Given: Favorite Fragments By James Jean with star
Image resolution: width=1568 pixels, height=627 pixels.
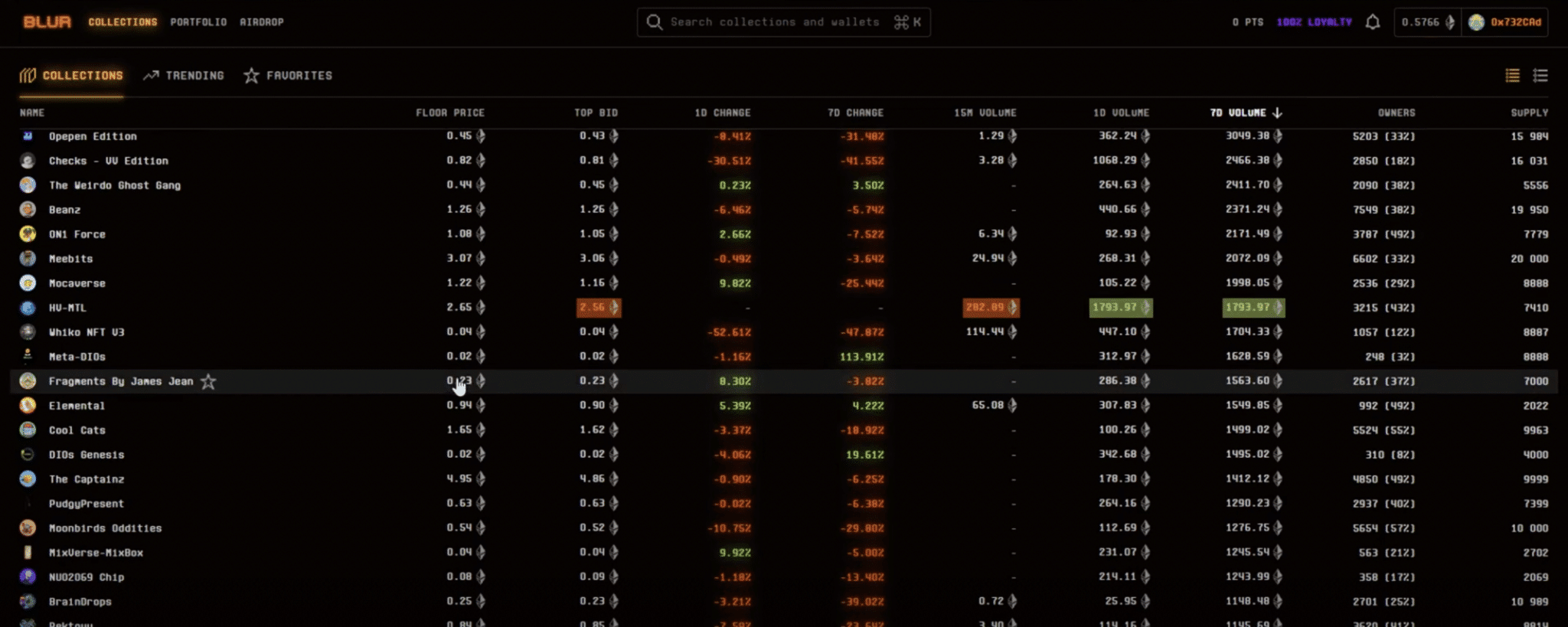Looking at the screenshot, I should [208, 381].
